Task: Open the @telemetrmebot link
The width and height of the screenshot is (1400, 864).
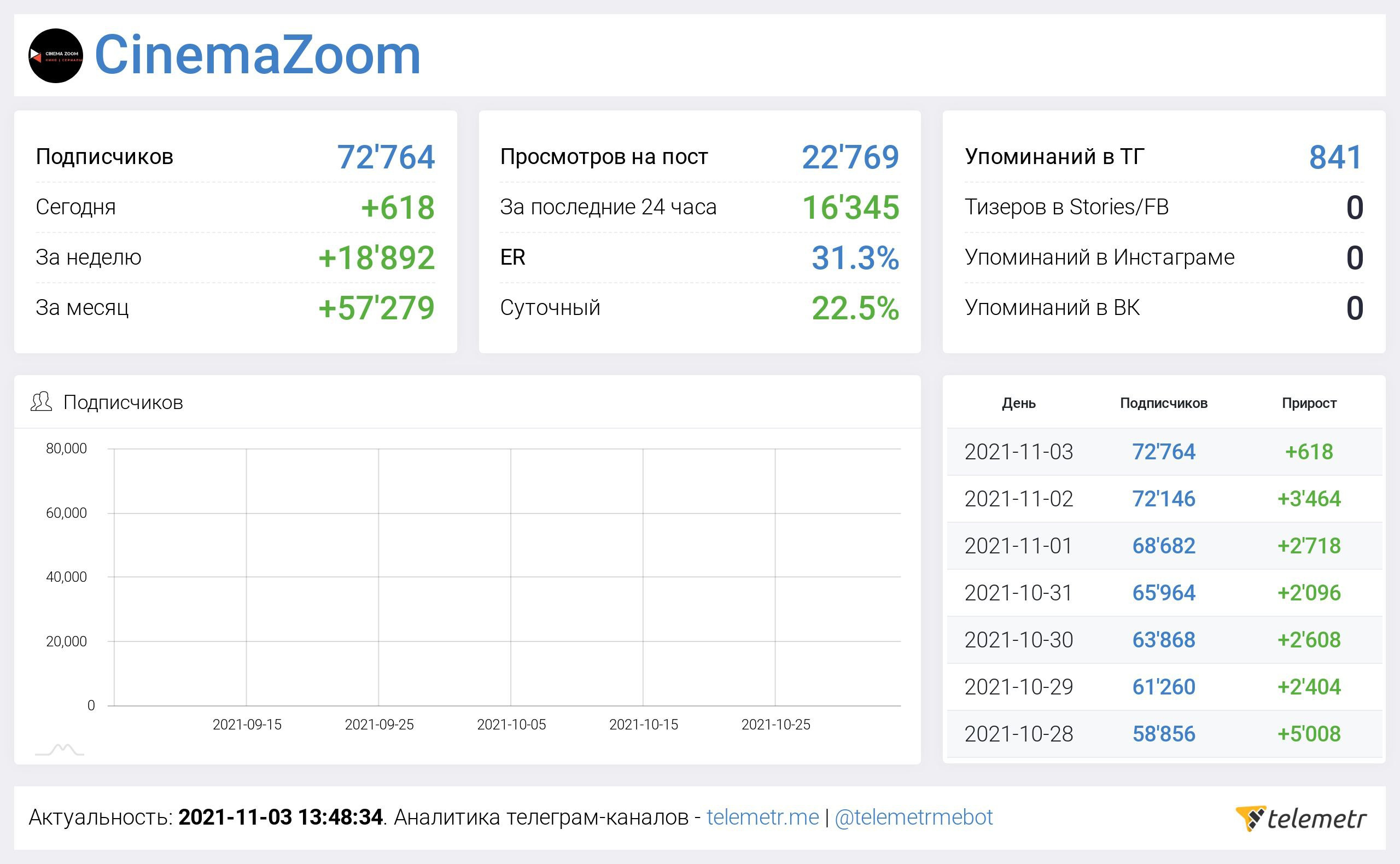Action: tap(913, 817)
